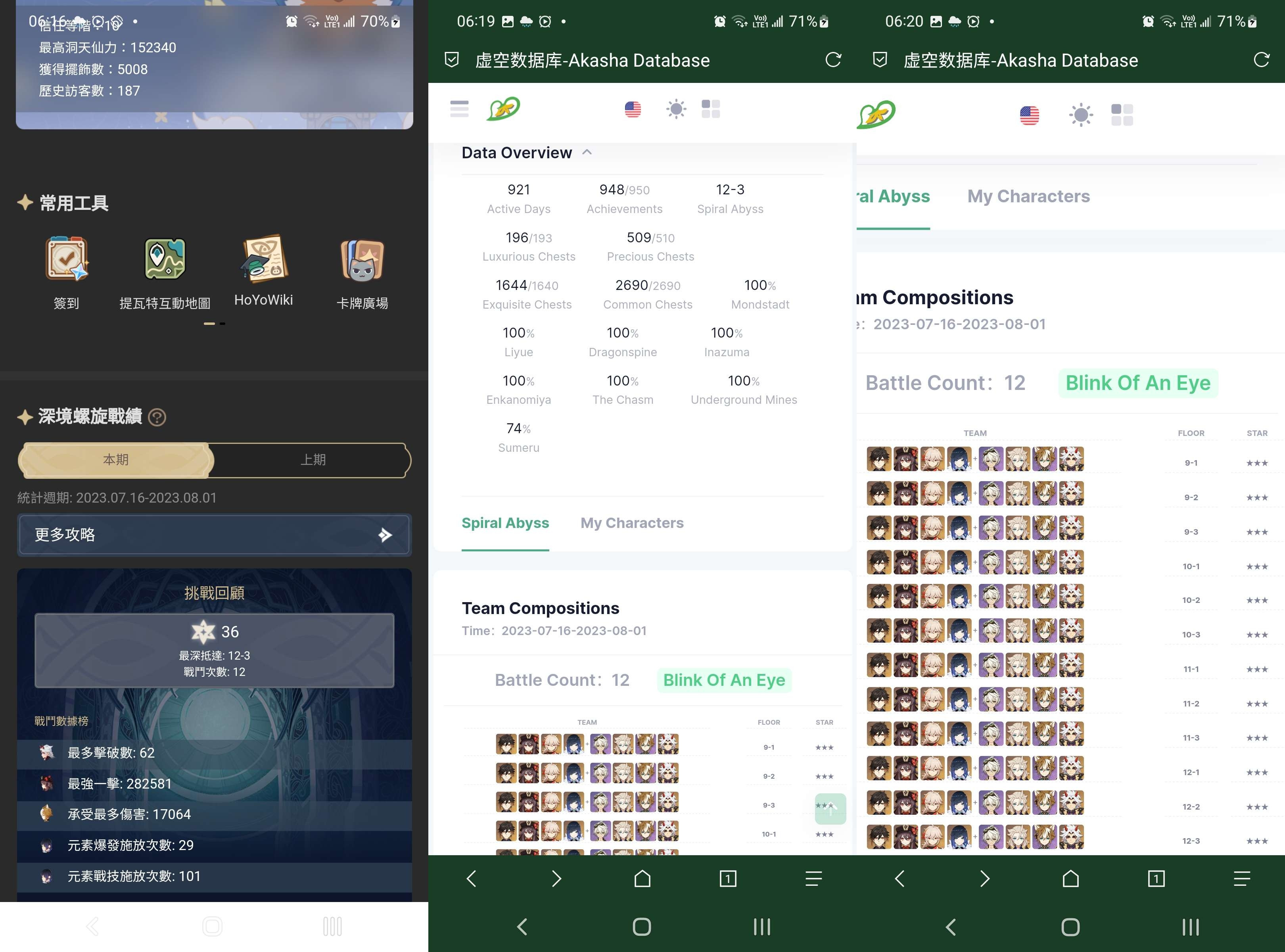Reload the middle Akasha Database page
Viewport: 1285px width, 952px height.
(833, 60)
